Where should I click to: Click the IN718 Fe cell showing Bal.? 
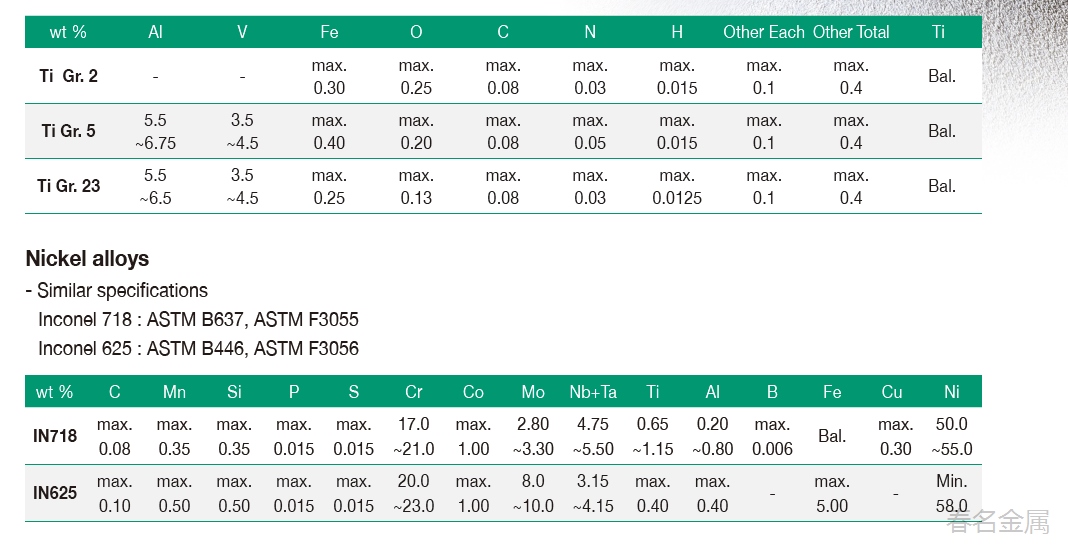832,436
